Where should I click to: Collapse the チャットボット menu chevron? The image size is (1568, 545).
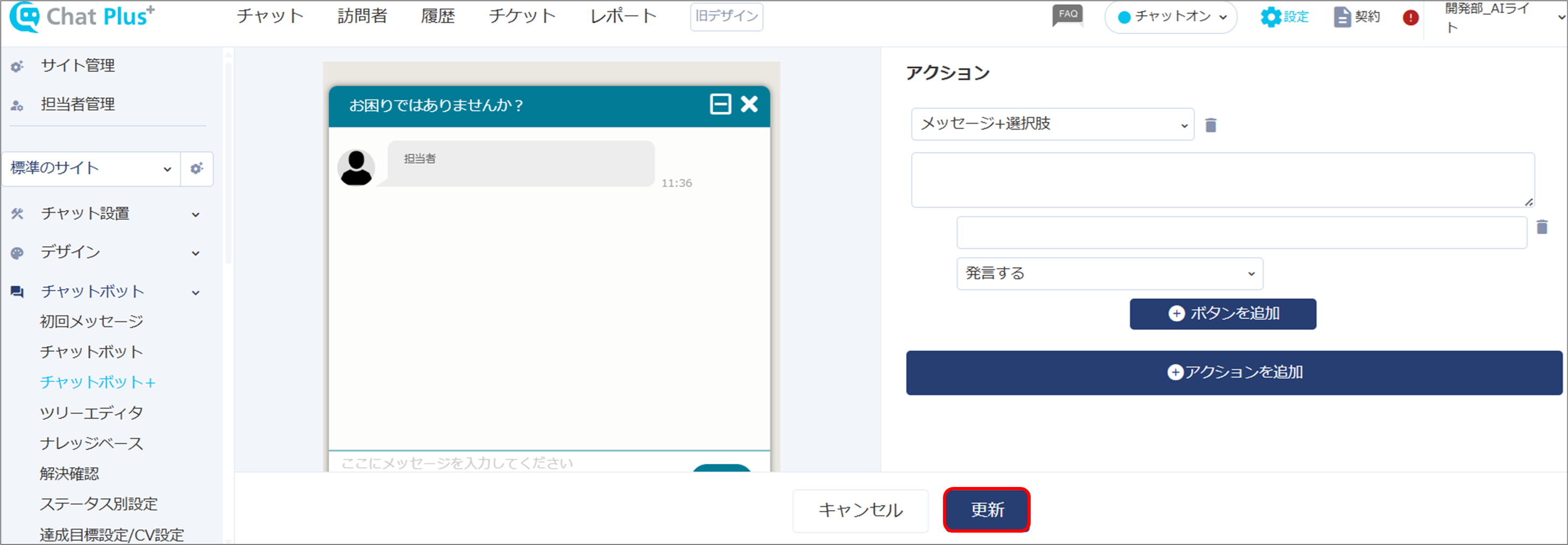pyautogui.click(x=195, y=292)
